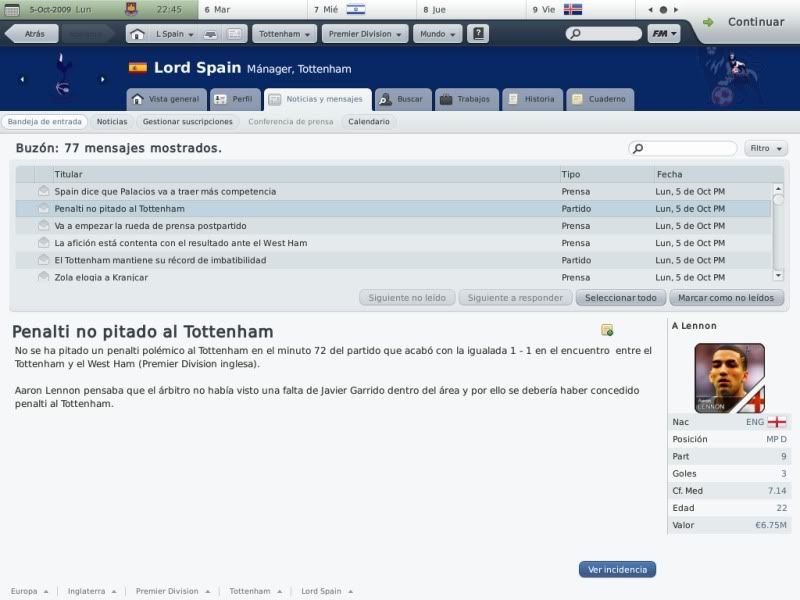The width and height of the screenshot is (800, 600).
Task: Expand Europa breadcrumb at bottom
Action: (x=29, y=591)
